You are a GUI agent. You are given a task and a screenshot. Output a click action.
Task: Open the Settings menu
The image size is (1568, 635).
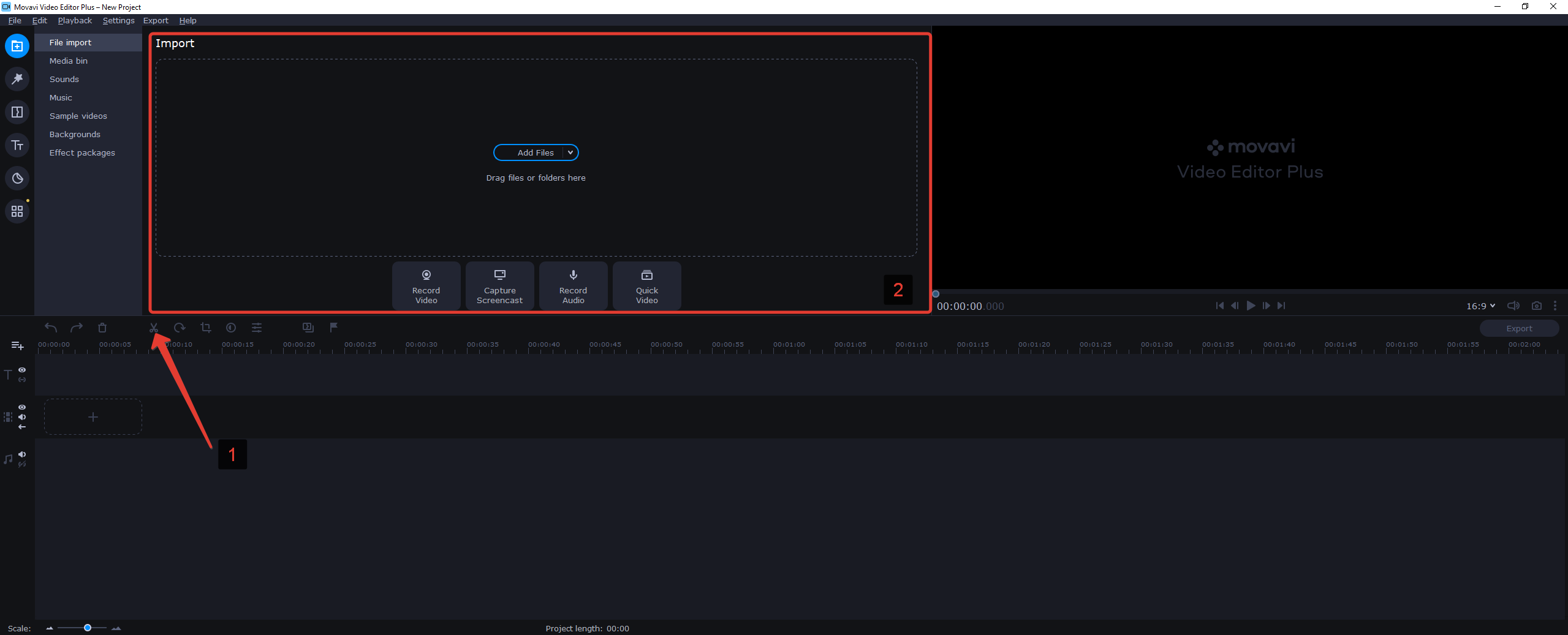[x=118, y=20]
